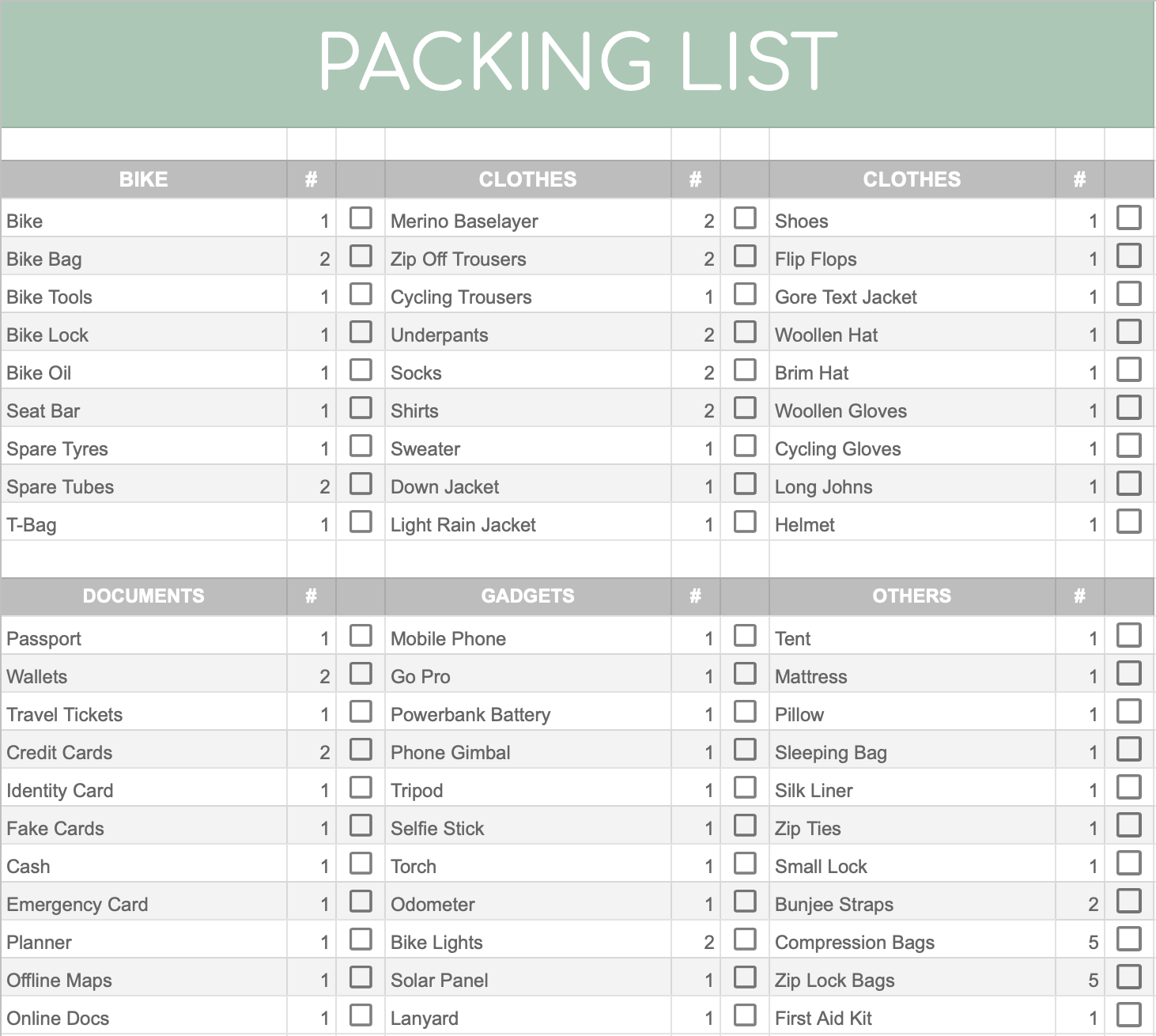Image resolution: width=1156 pixels, height=1036 pixels.
Task: Tick the Merino Baselayer checkbox
Action: click(x=745, y=217)
